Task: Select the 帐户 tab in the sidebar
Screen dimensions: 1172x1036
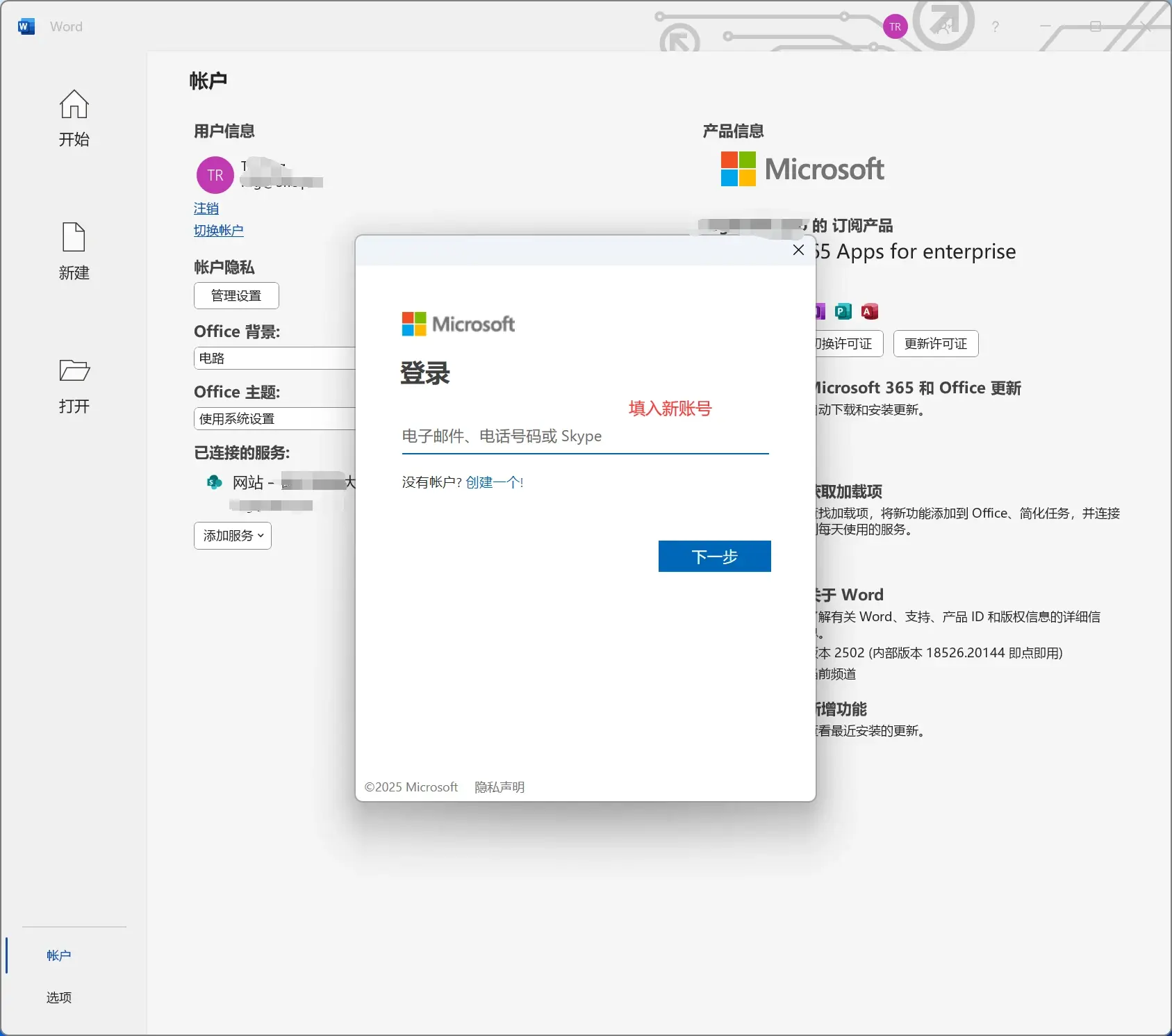Action: [x=59, y=955]
